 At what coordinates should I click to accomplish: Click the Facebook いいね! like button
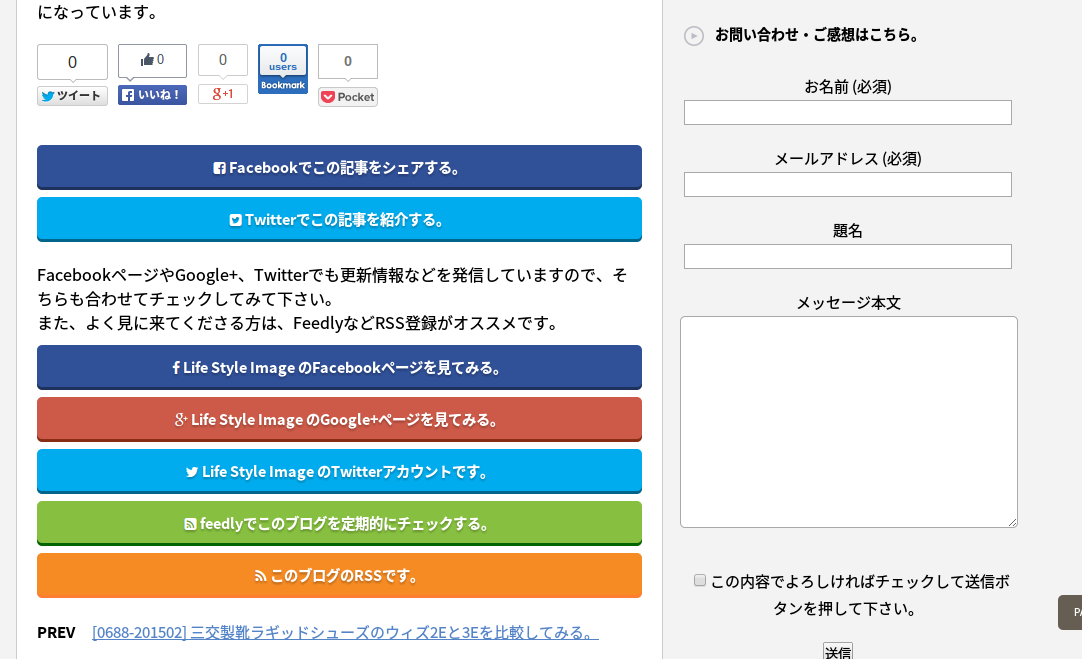click(153, 95)
